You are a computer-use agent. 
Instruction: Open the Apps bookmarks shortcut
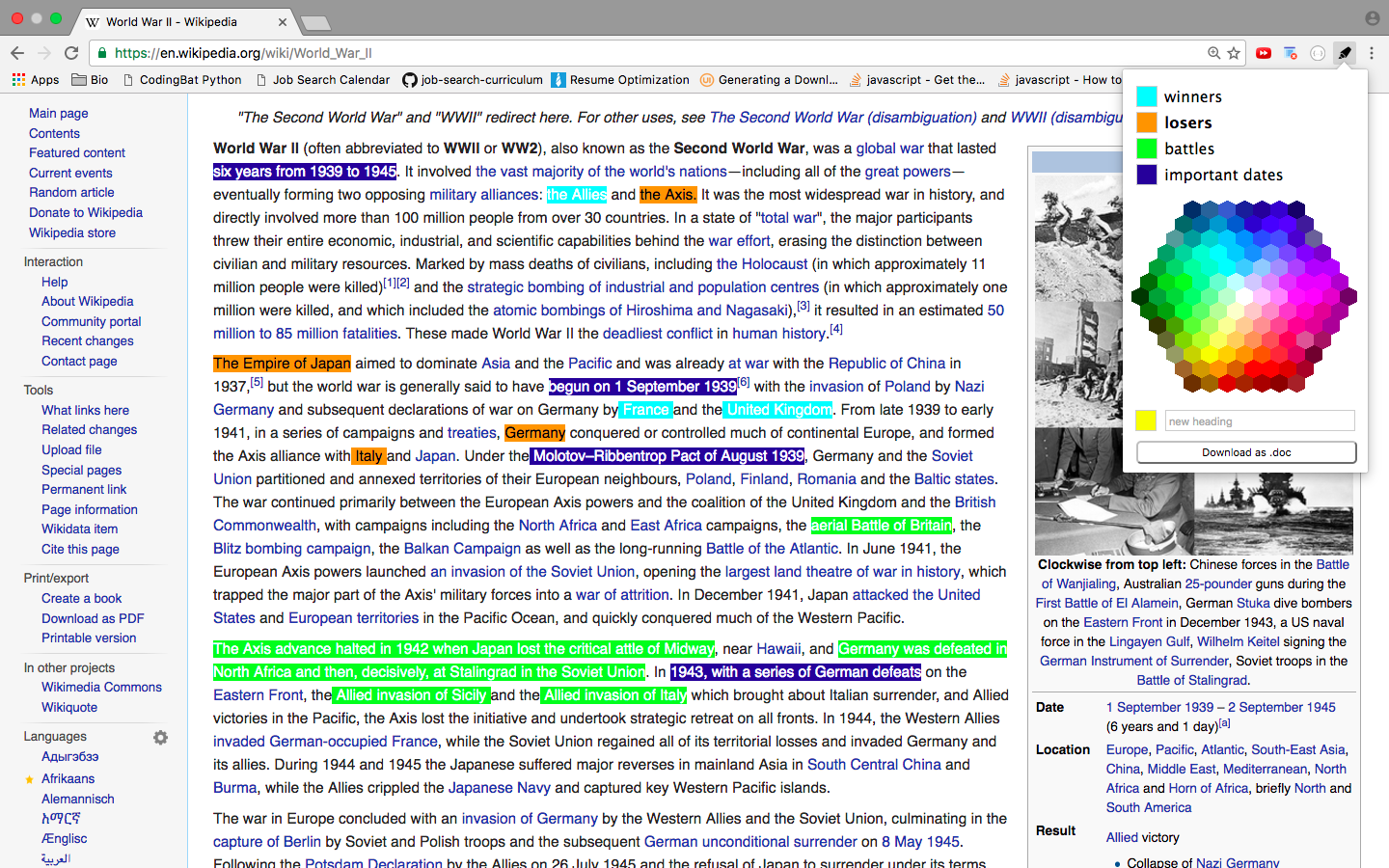point(36,80)
